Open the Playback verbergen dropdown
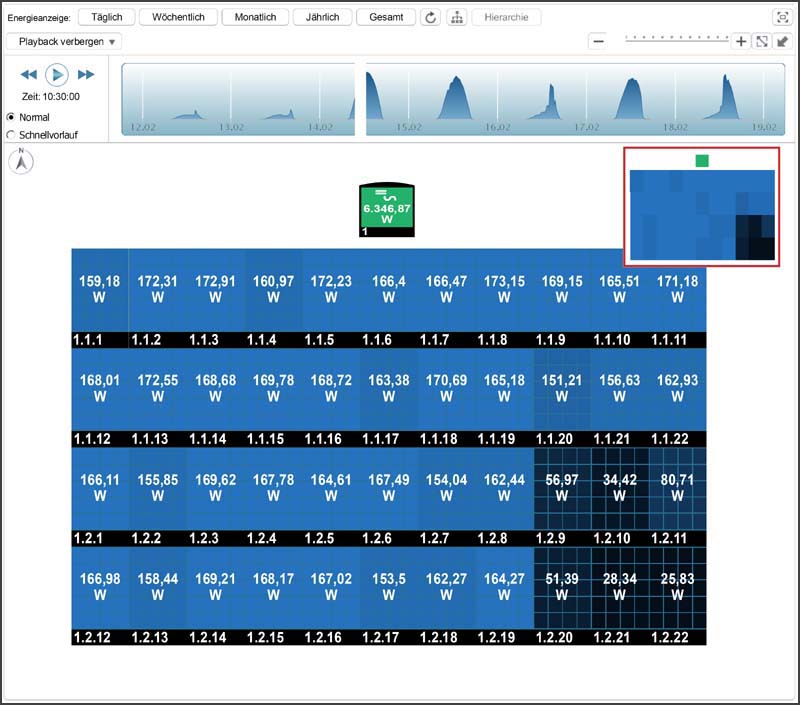The image size is (800, 705). coord(63,42)
